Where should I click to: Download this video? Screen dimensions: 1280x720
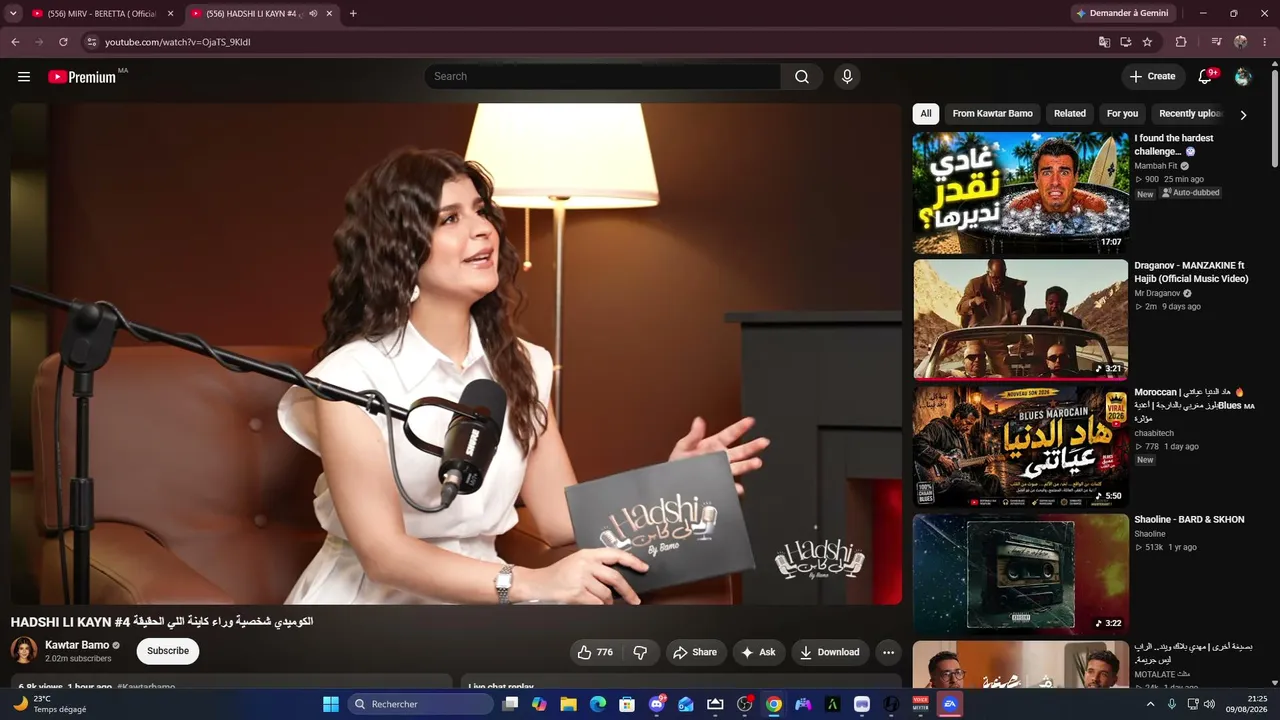click(829, 652)
